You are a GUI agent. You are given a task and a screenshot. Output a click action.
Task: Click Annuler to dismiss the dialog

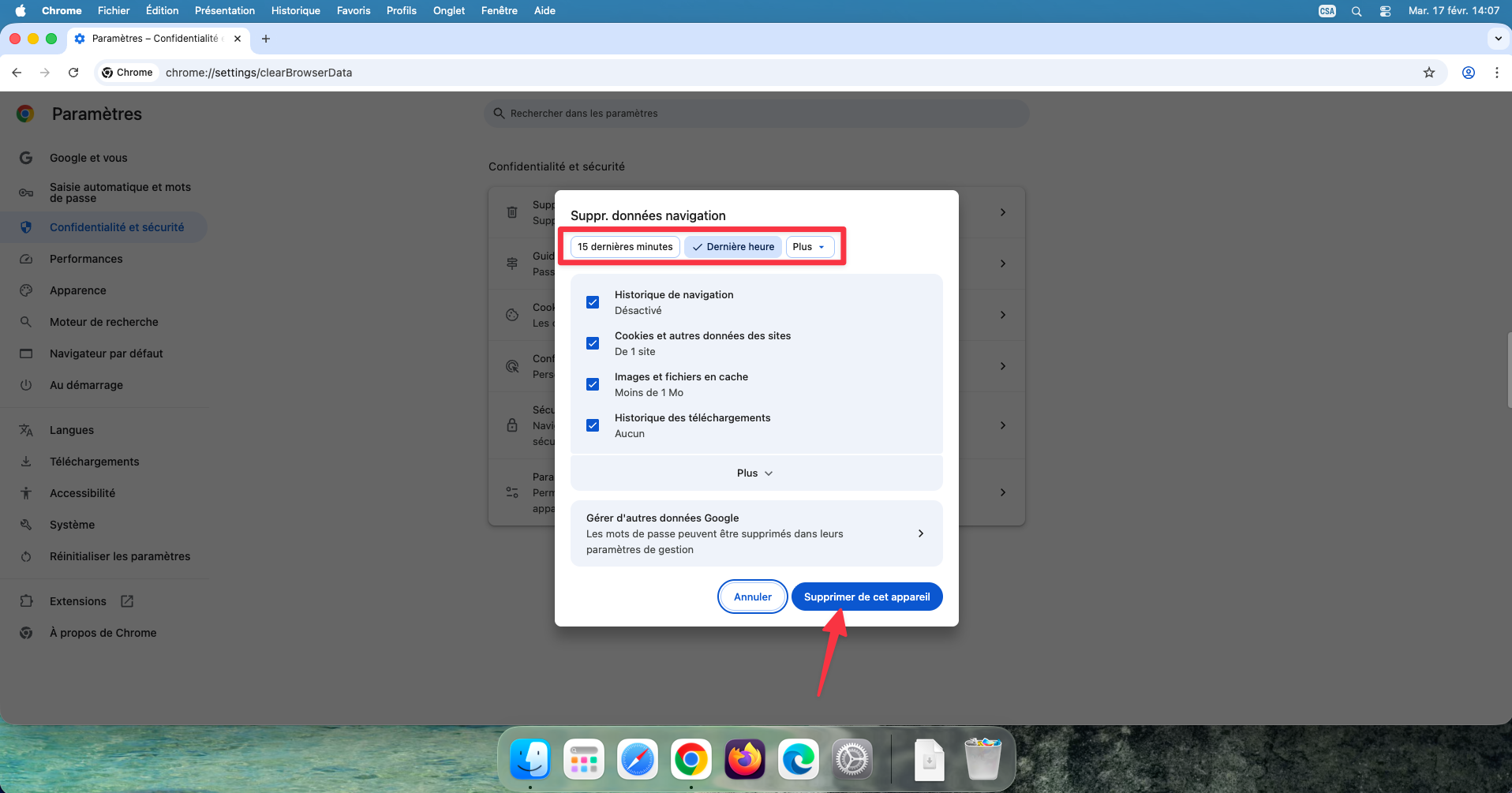[x=753, y=597]
